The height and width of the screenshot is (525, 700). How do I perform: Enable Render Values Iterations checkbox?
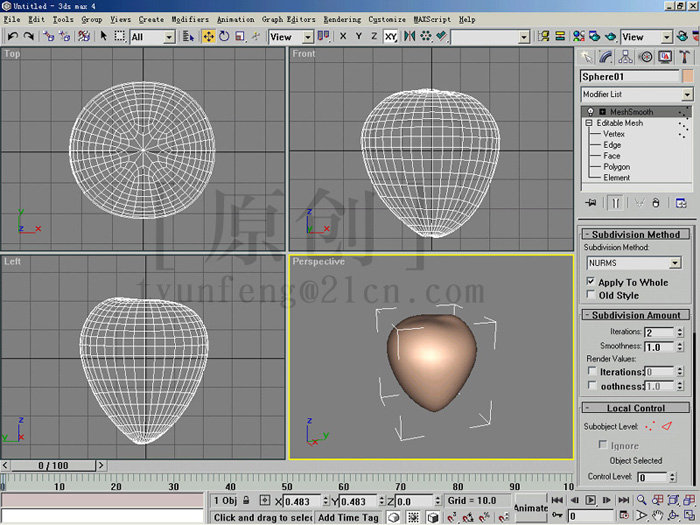(x=592, y=371)
